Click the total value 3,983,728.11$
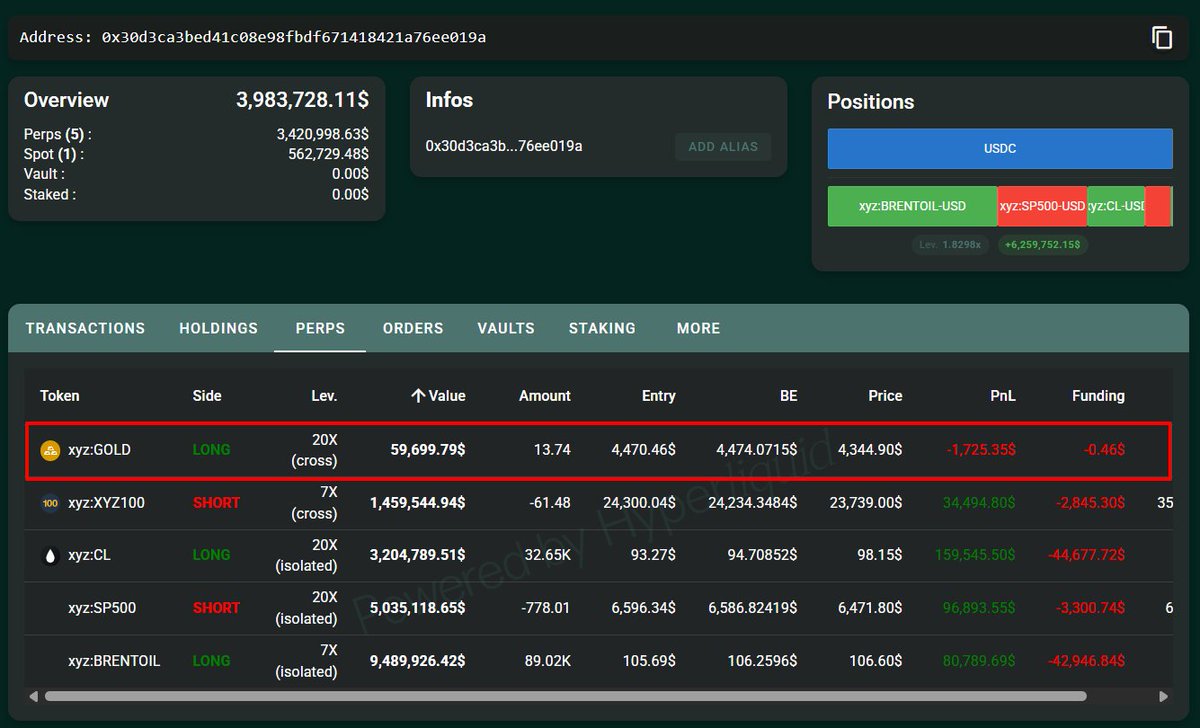Viewport: 1200px width, 728px height. (x=302, y=100)
